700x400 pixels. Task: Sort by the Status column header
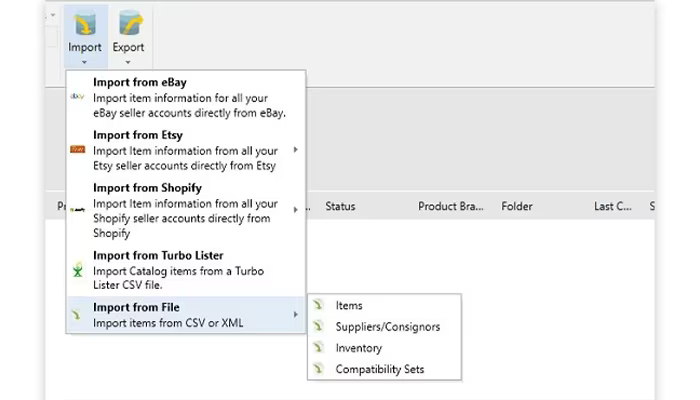[340, 206]
